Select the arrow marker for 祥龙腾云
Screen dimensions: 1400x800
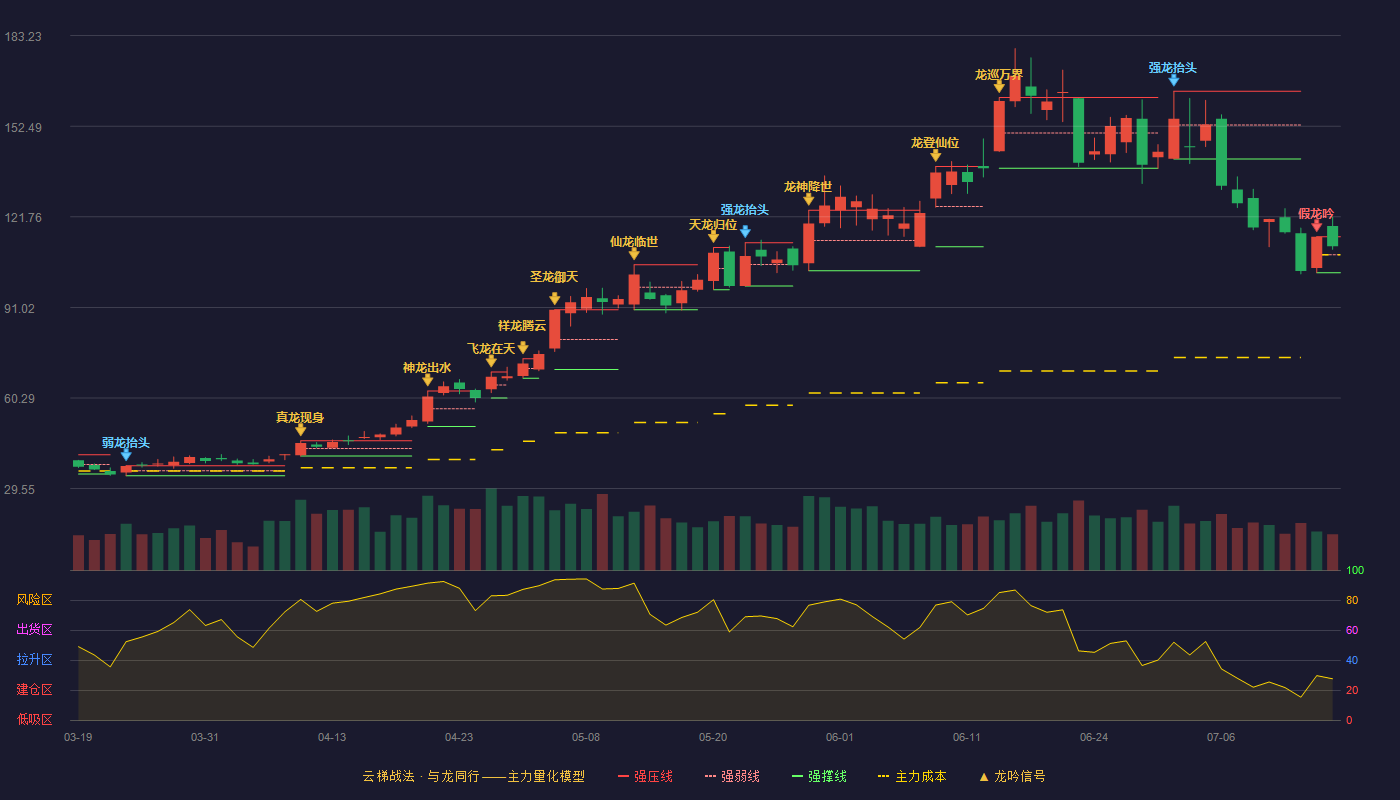pyautogui.click(x=523, y=348)
